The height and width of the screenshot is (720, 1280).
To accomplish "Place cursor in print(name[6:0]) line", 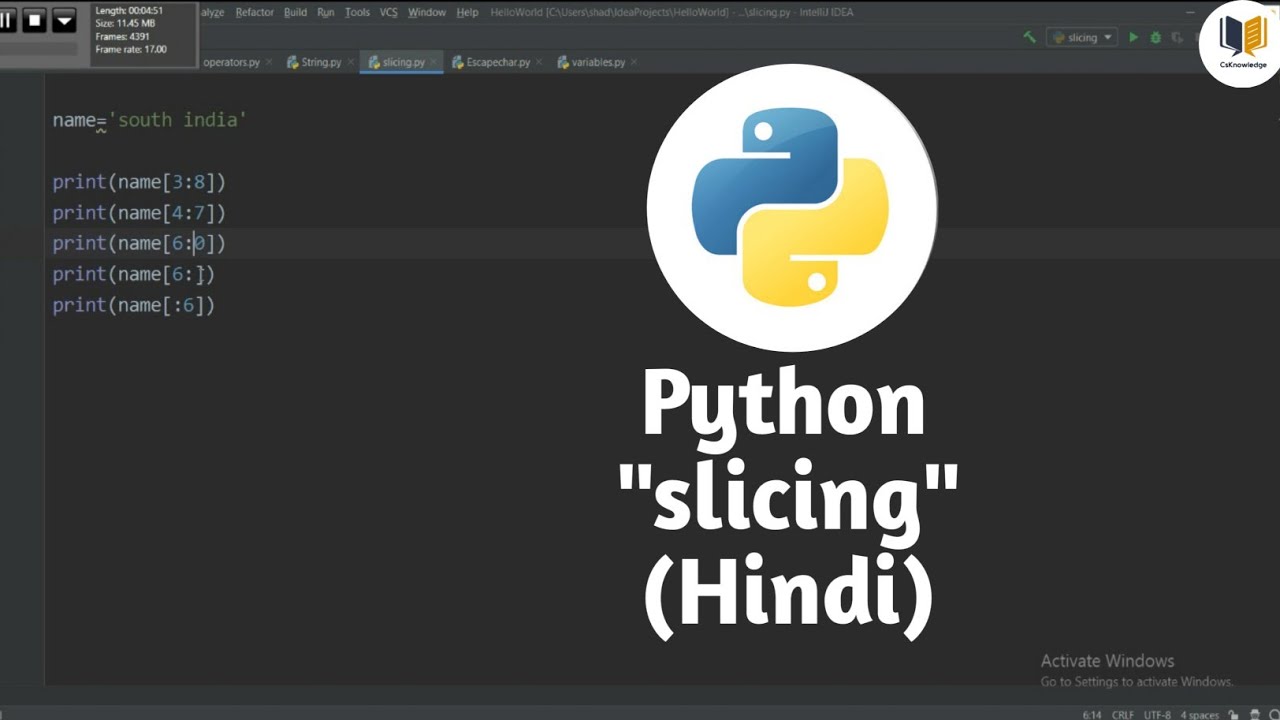I will point(139,243).
